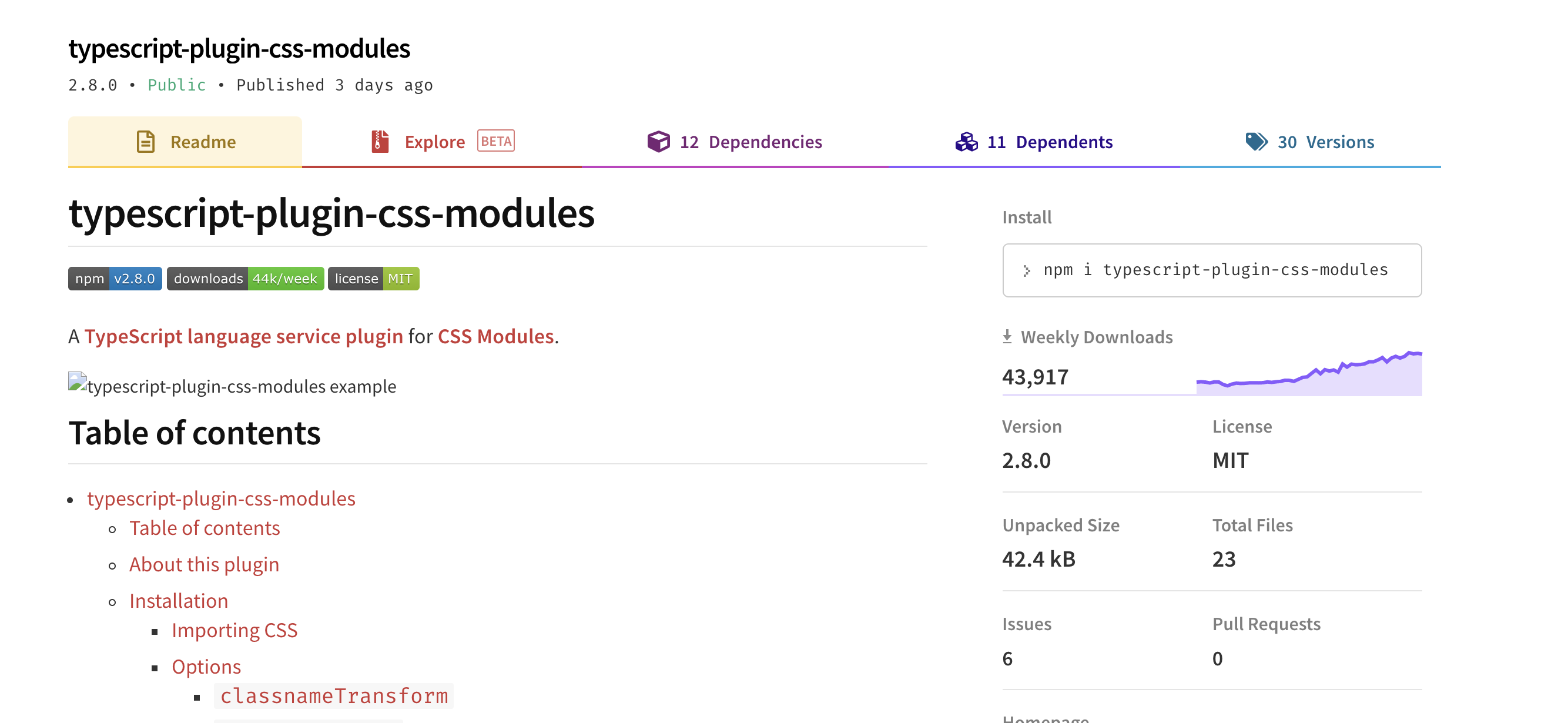1568x723 pixels.
Task: Jump to About this plugin section
Action: click(x=204, y=565)
